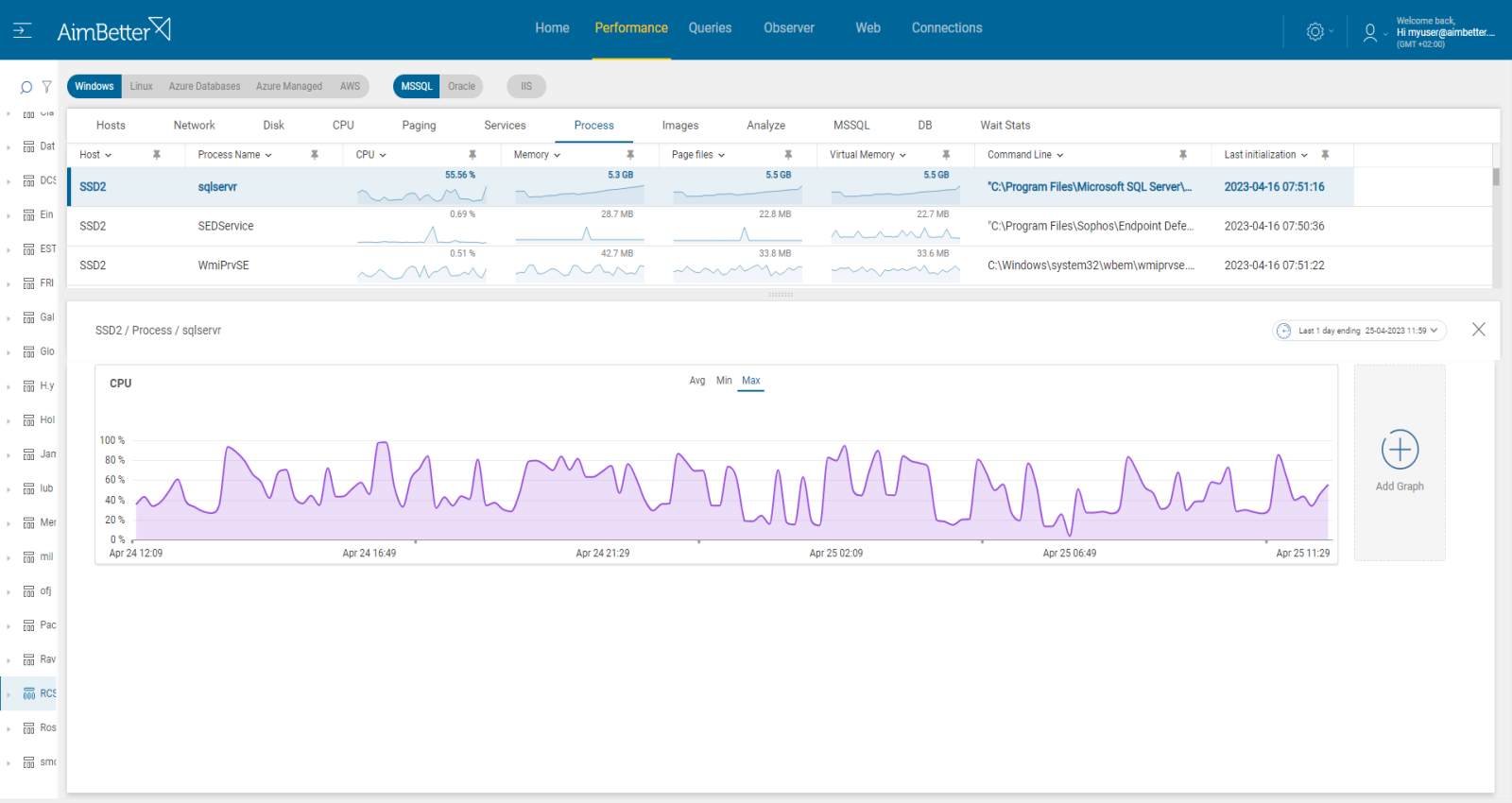Click the server icon next to Dat
The width and height of the screenshot is (1512, 803).
click(x=29, y=146)
